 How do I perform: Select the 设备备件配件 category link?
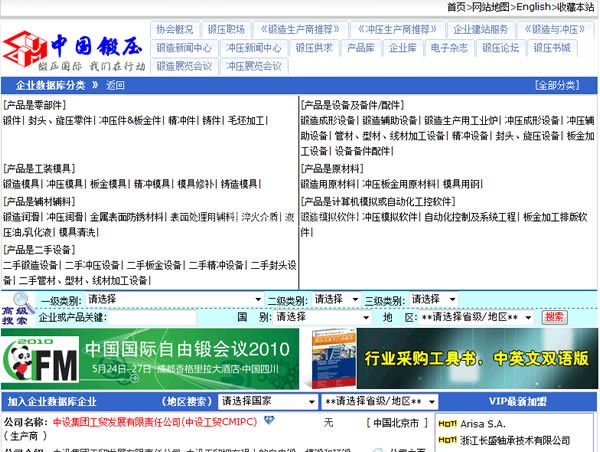[362, 151]
